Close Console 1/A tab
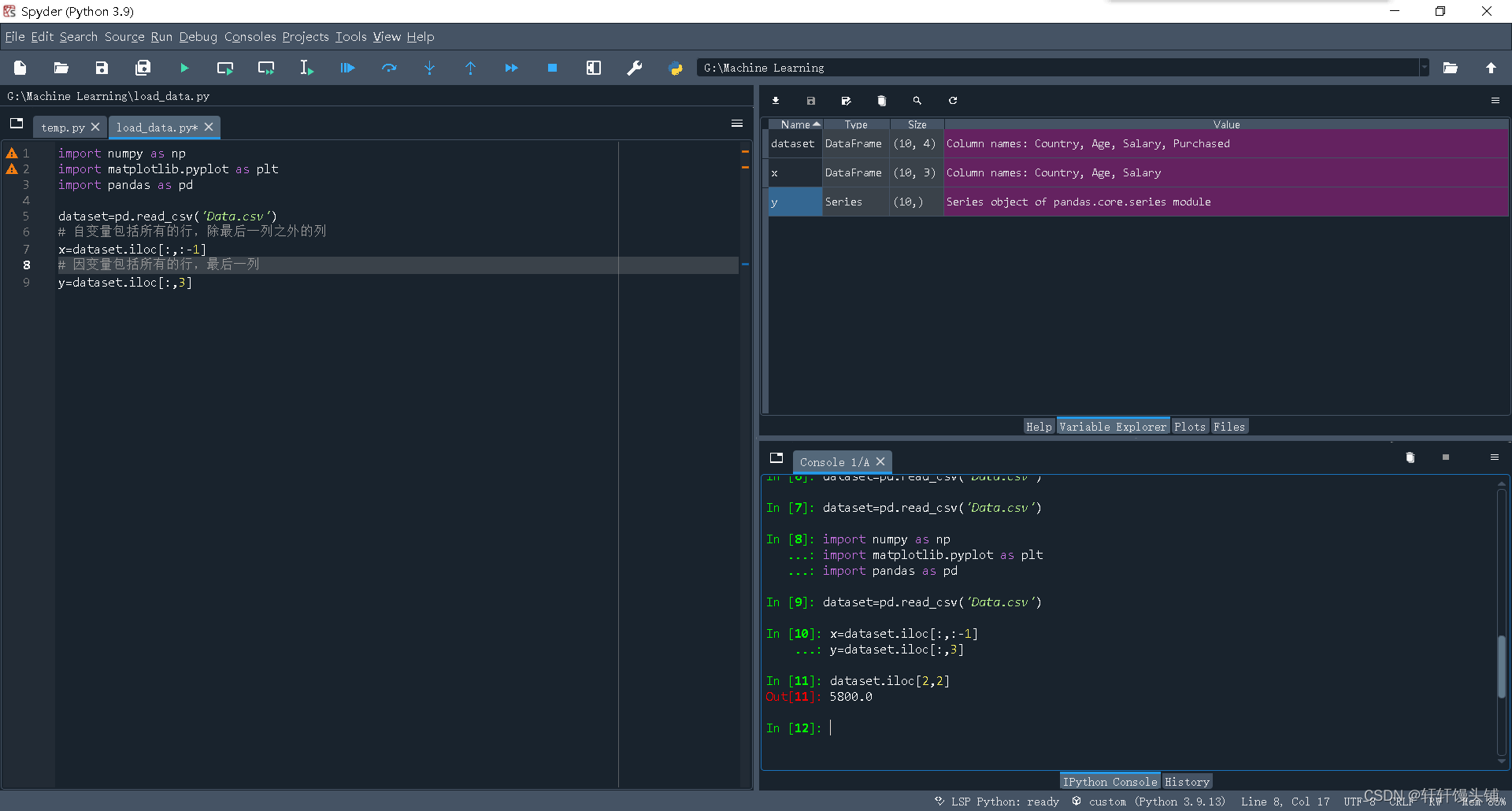 pyautogui.click(x=880, y=461)
